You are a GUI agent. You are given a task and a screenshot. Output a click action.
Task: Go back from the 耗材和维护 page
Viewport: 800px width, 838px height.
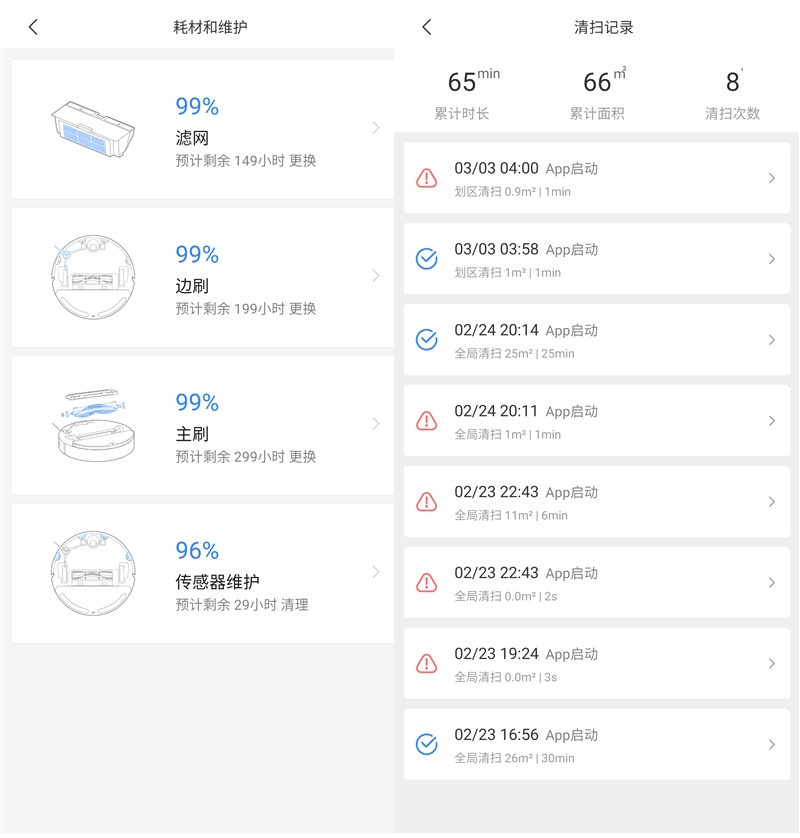[33, 27]
